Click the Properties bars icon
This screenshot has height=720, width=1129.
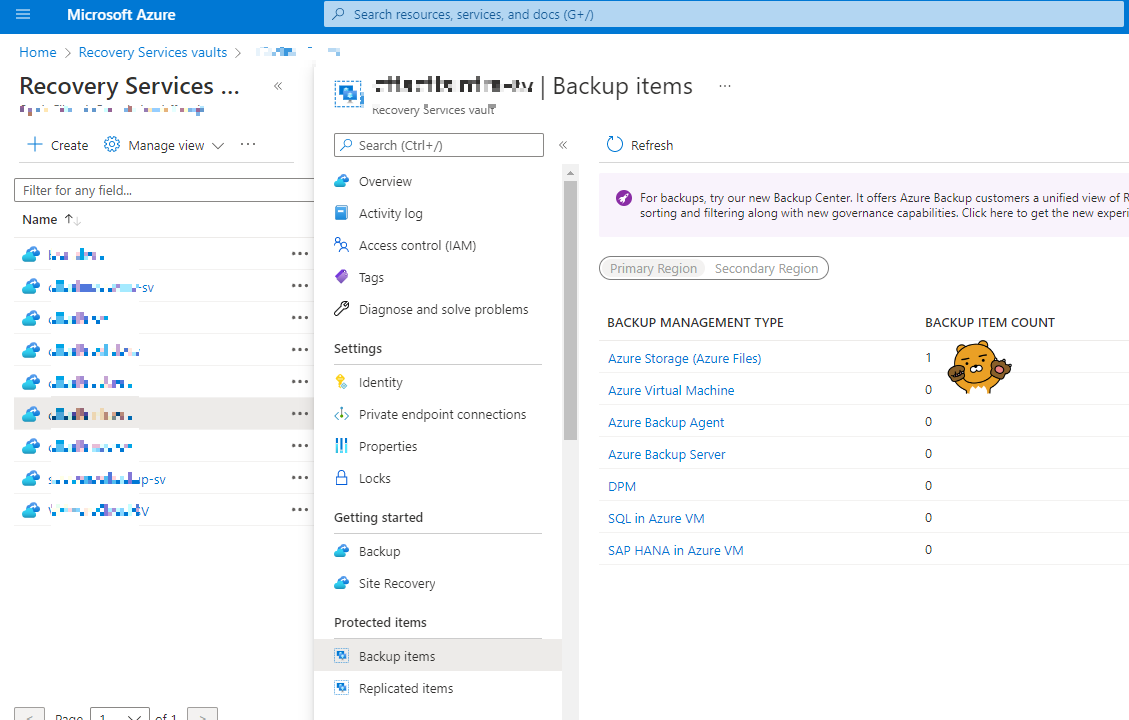click(x=341, y=446)
